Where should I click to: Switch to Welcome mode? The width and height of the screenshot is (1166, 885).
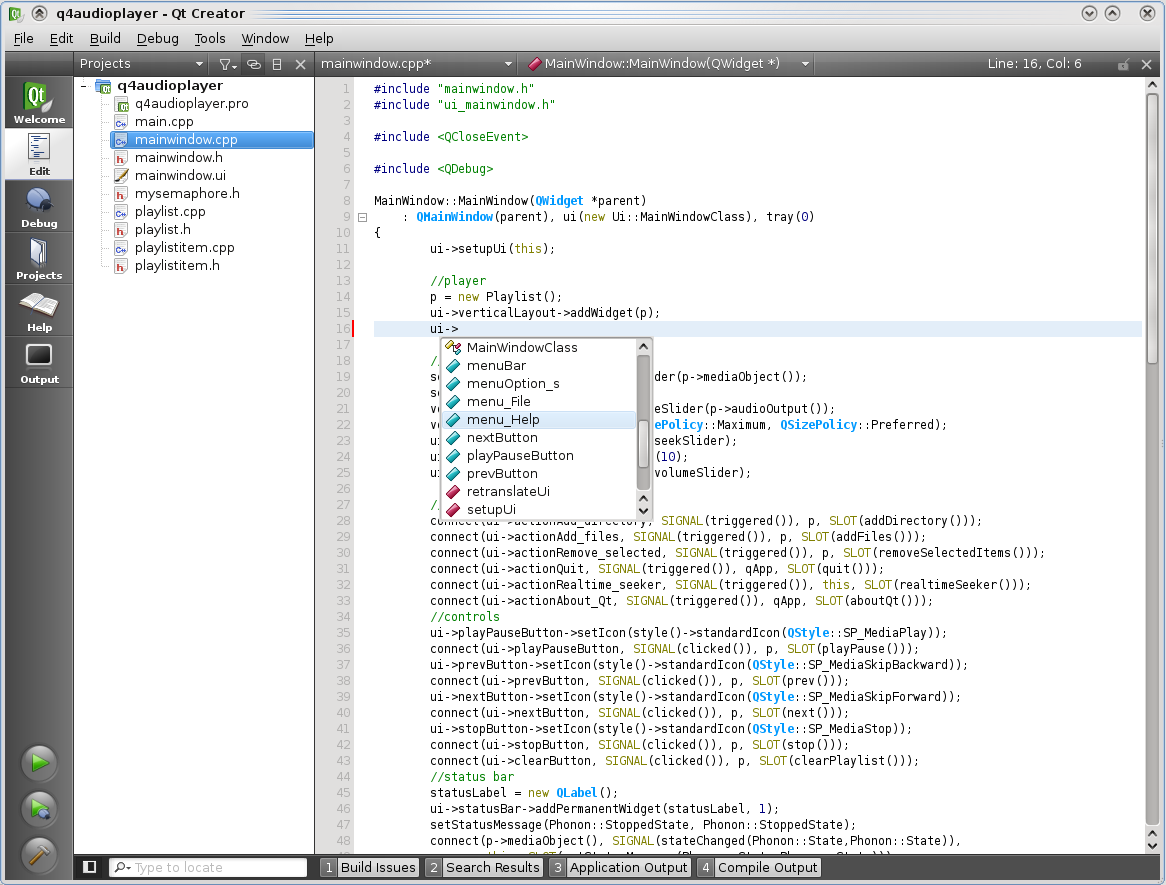tap(39, 103)
